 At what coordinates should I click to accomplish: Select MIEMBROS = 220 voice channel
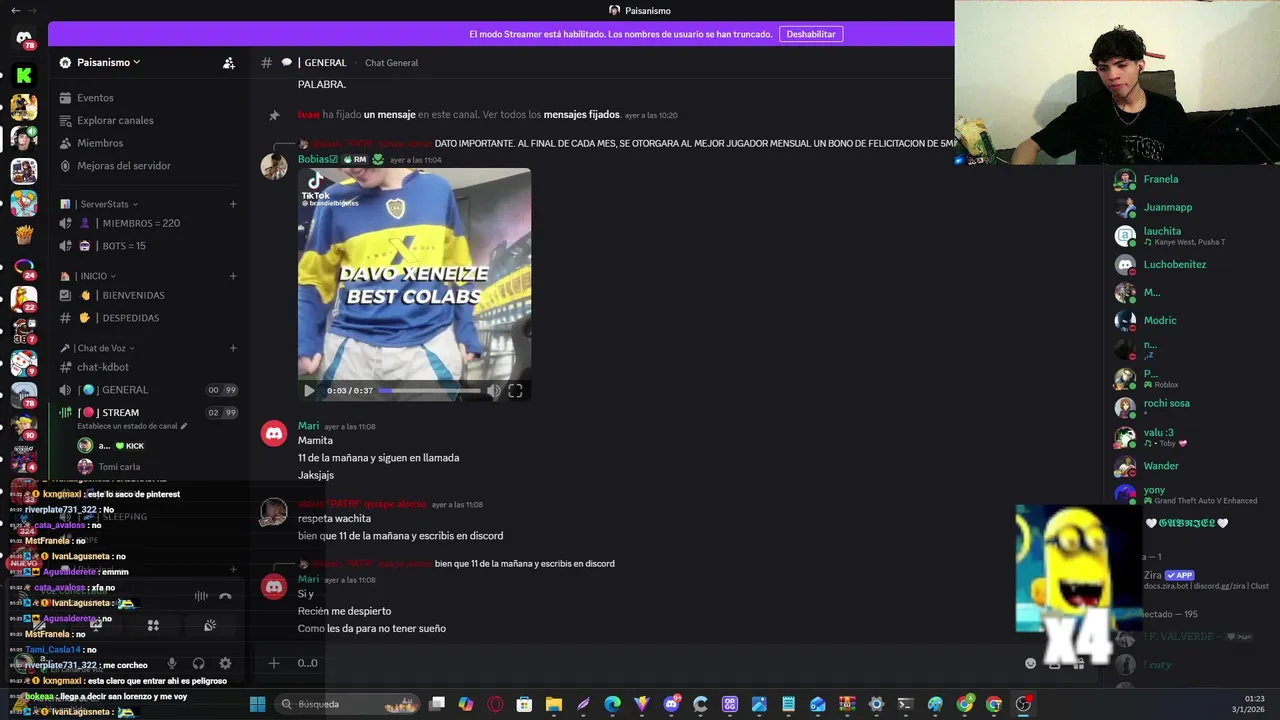point(148,223)
